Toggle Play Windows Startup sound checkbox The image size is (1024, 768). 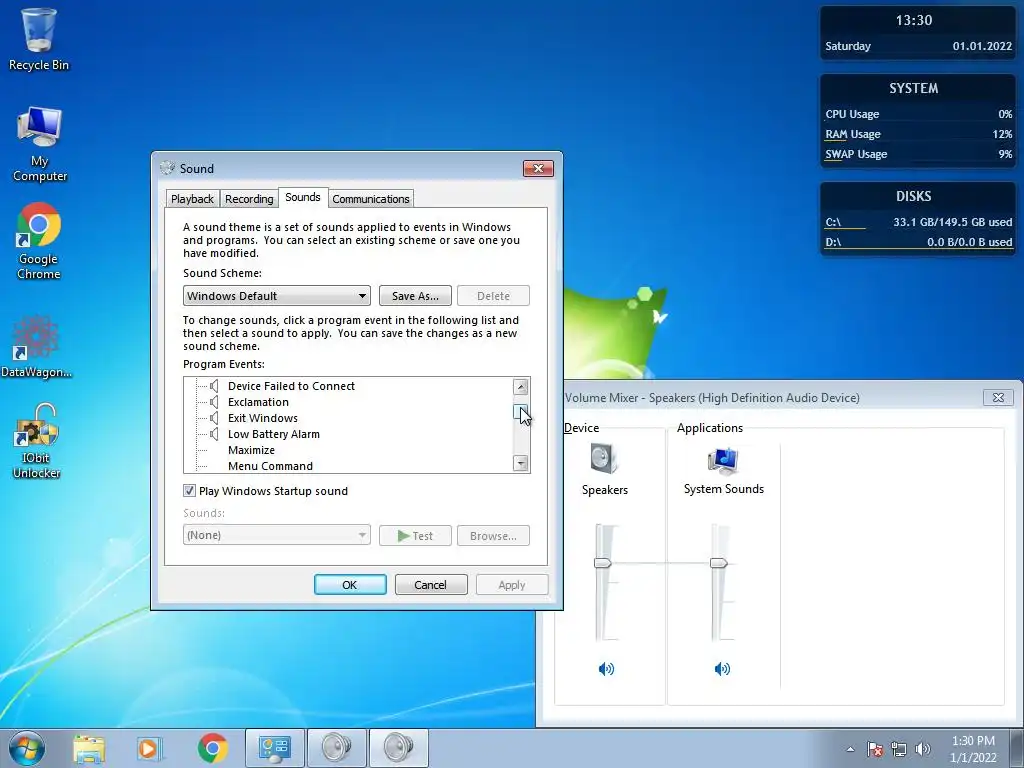click(189, 490)
